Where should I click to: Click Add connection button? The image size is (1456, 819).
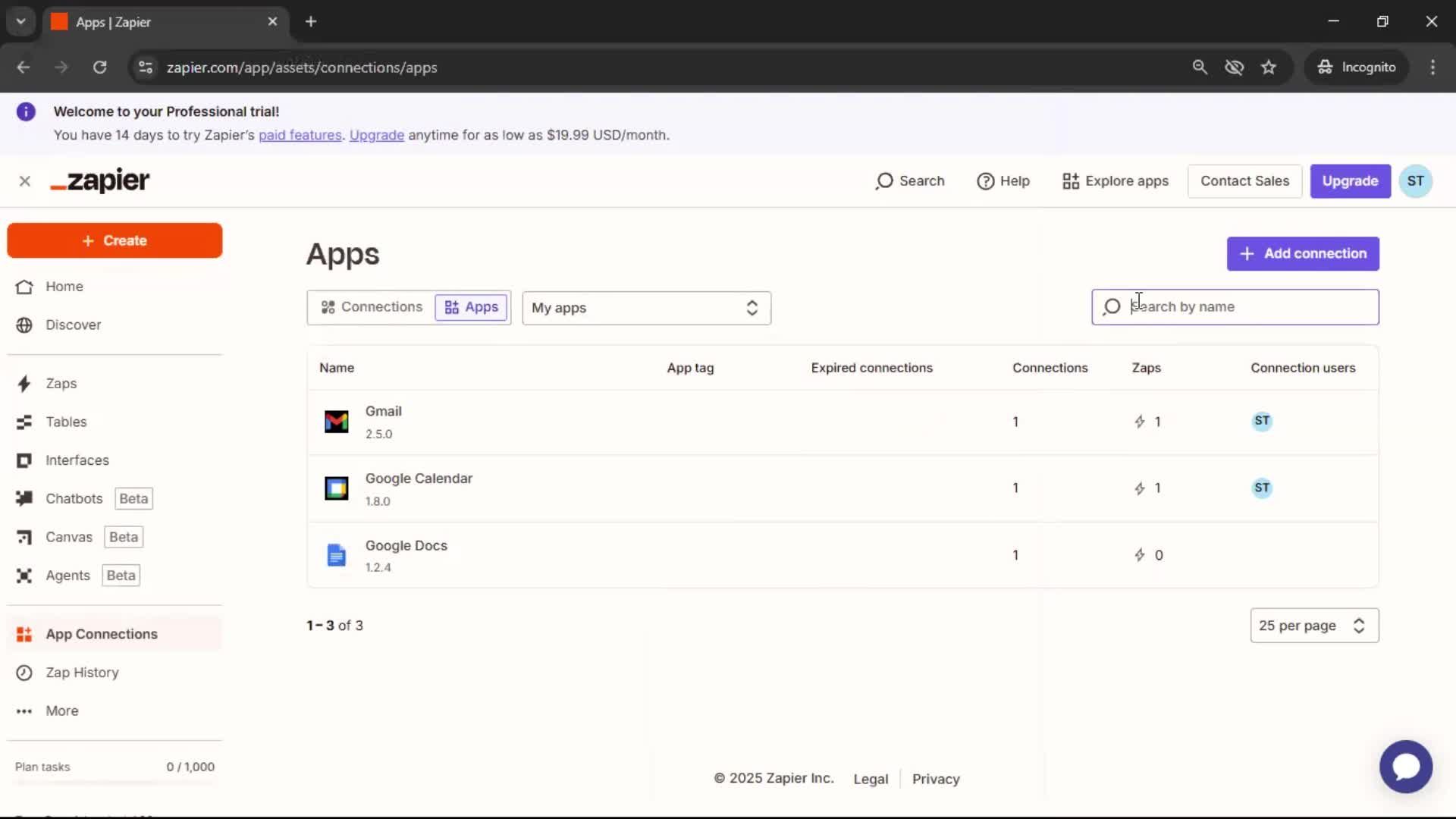pos(1303,254)
